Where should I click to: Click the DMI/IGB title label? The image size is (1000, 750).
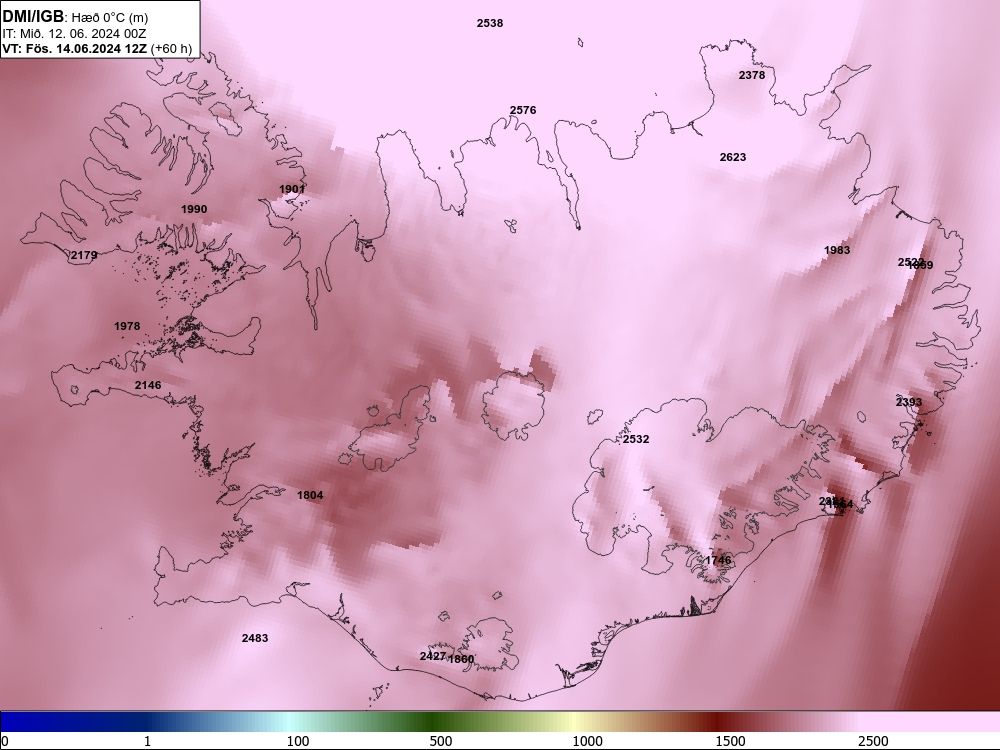click(33, 17)
